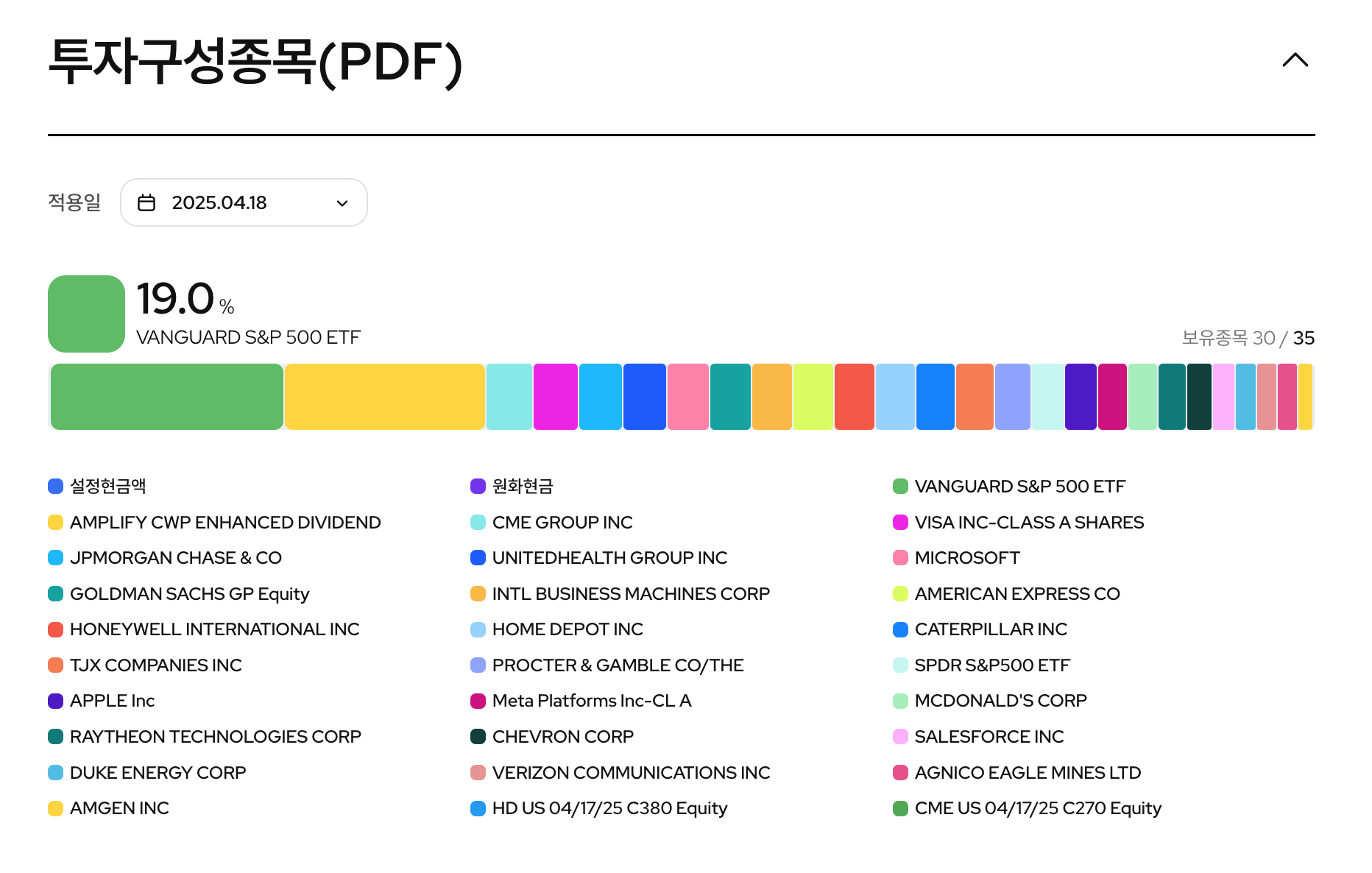Viewport: 1372px width, 873px height.
Task: Click VISA INC-CLASS A SHARES legend entry
Action: 1019,523
